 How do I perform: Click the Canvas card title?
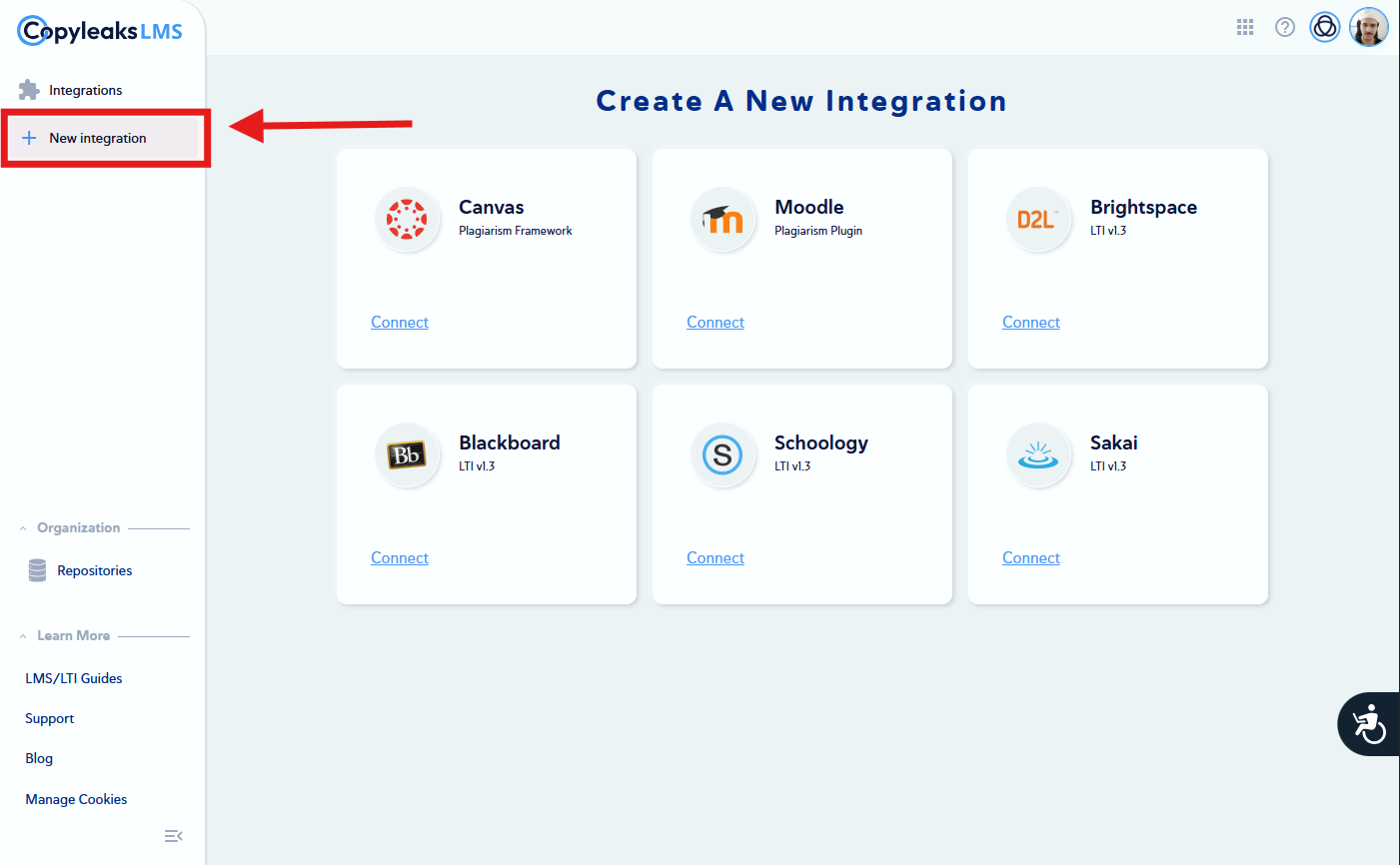[x=492, y=207]
